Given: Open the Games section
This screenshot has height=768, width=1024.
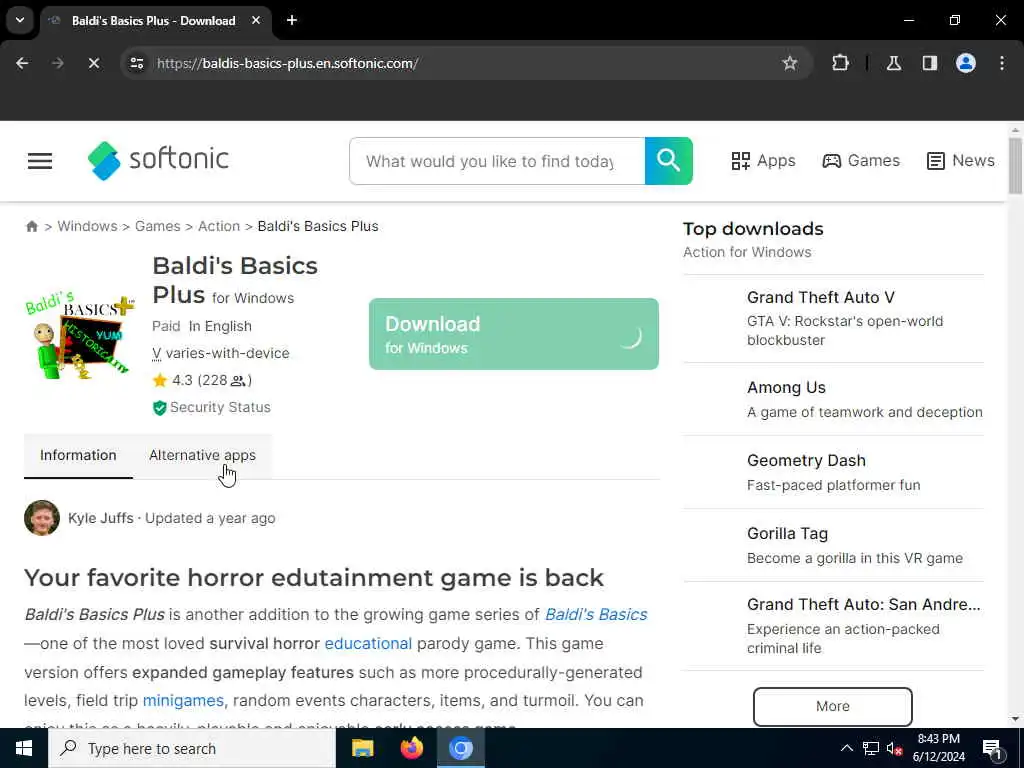Looking at the screenshot, I should point(861,161).
